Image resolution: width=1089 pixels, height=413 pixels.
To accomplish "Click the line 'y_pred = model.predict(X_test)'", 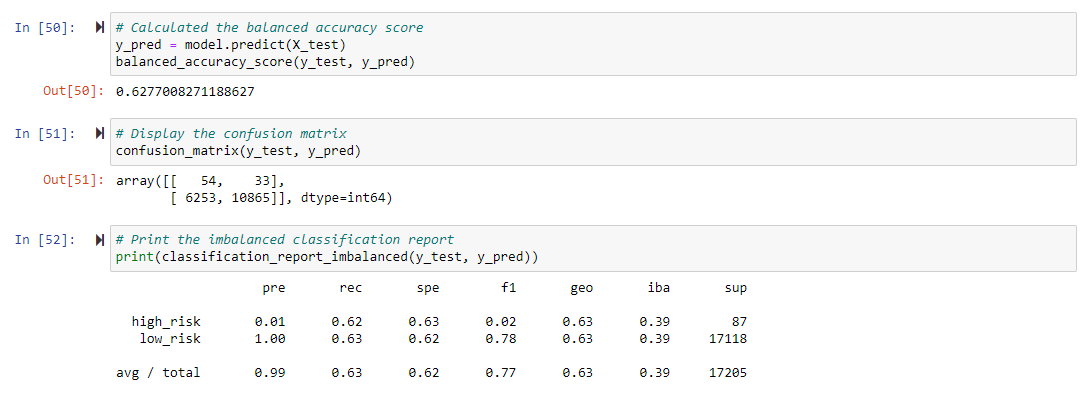I will coord(231,45).
